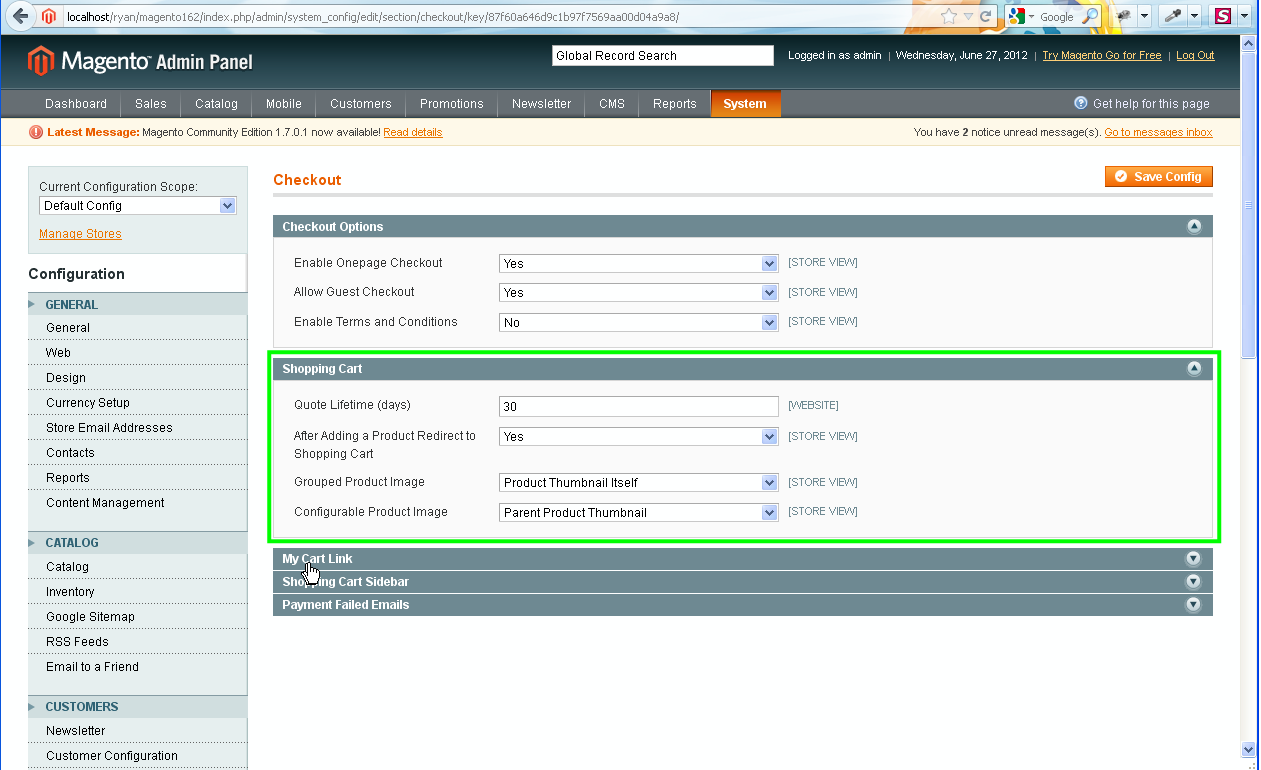Screen dimensions: 1261x770
Task: Open the Sales menu
Action: click(x=151, y=104)
